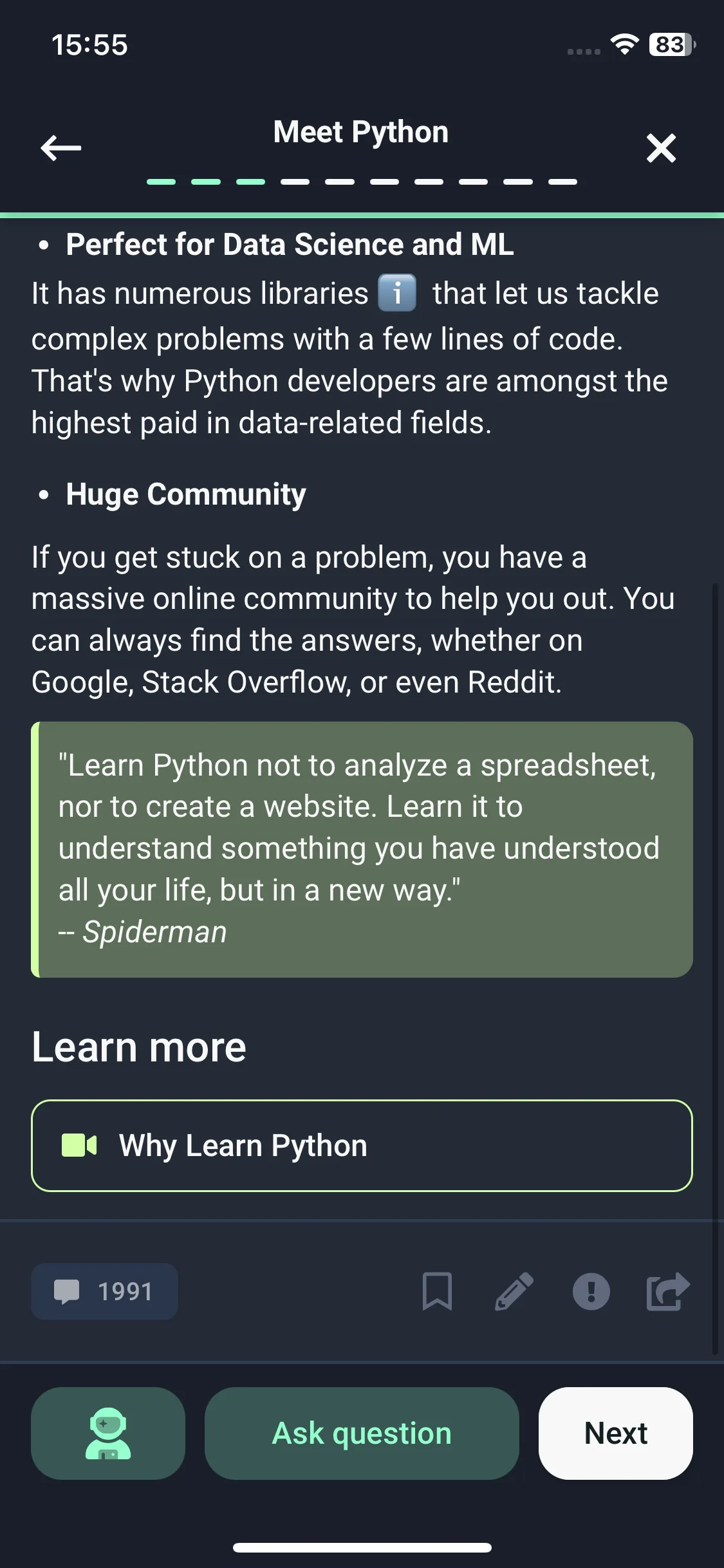Screen dimensions: 724x1568
Task: Select the last progress segment
Action: 562,182
